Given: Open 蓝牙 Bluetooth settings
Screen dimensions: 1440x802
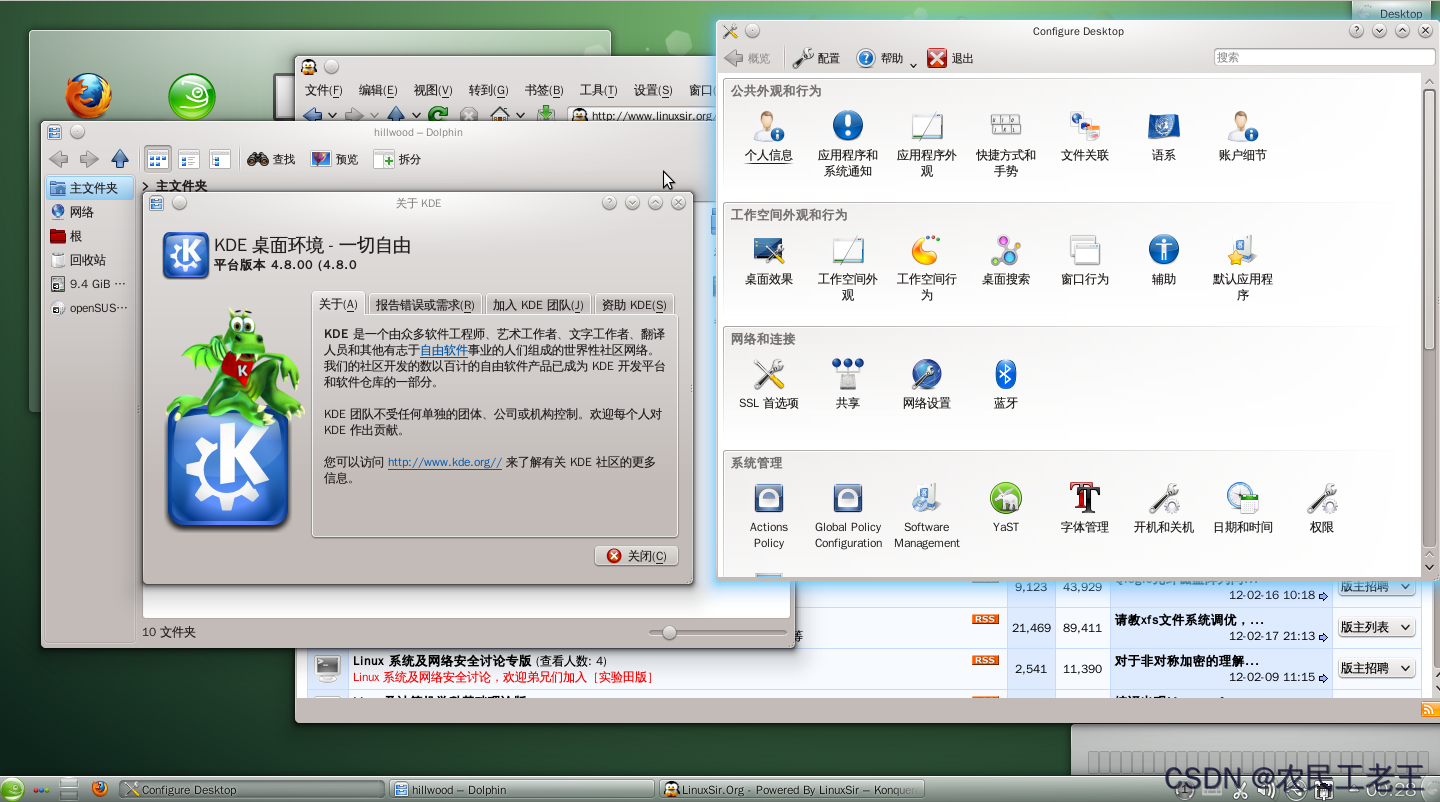Looking at the screenshot, I should pyautogui.click(x=1006, y=385).
